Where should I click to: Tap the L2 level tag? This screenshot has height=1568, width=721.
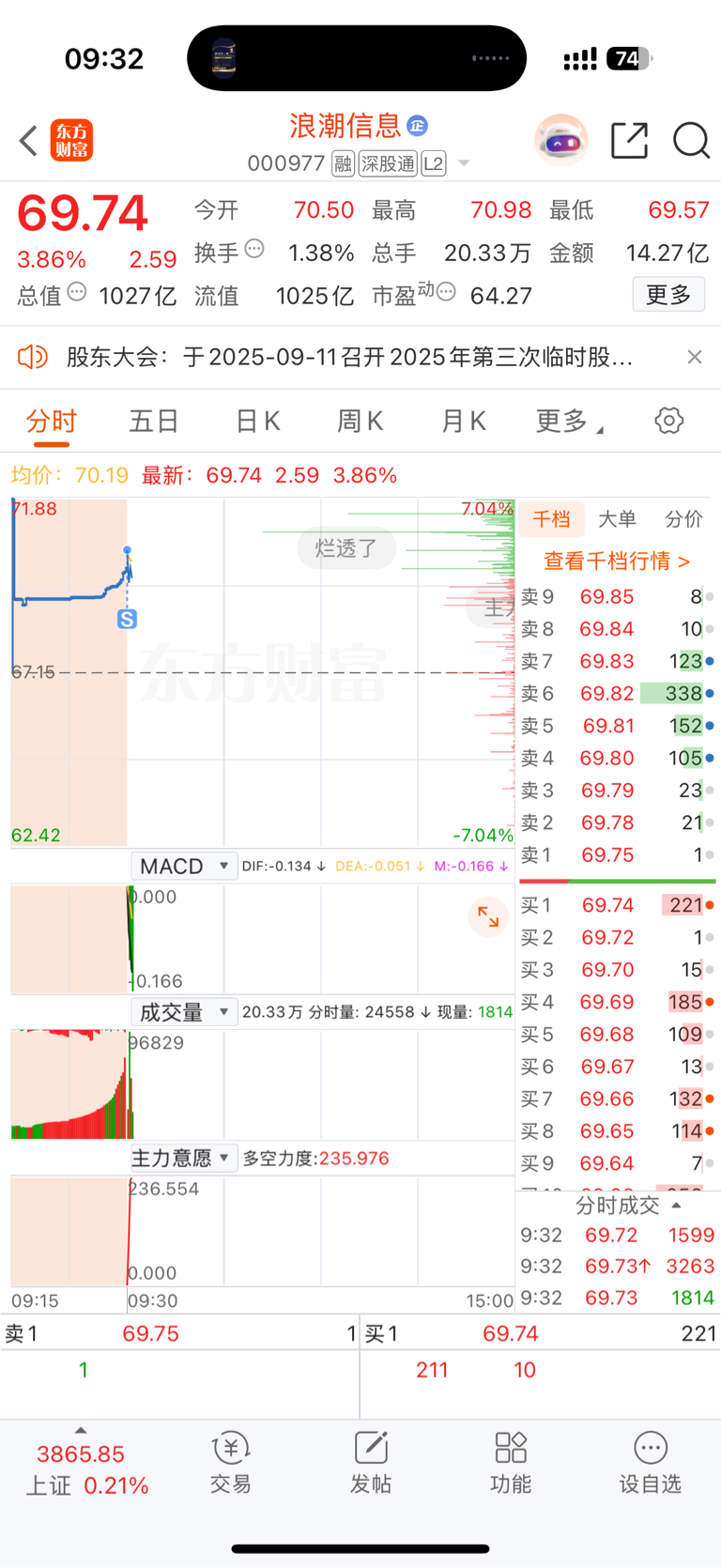pyautogui.click(x=433, y=164)
